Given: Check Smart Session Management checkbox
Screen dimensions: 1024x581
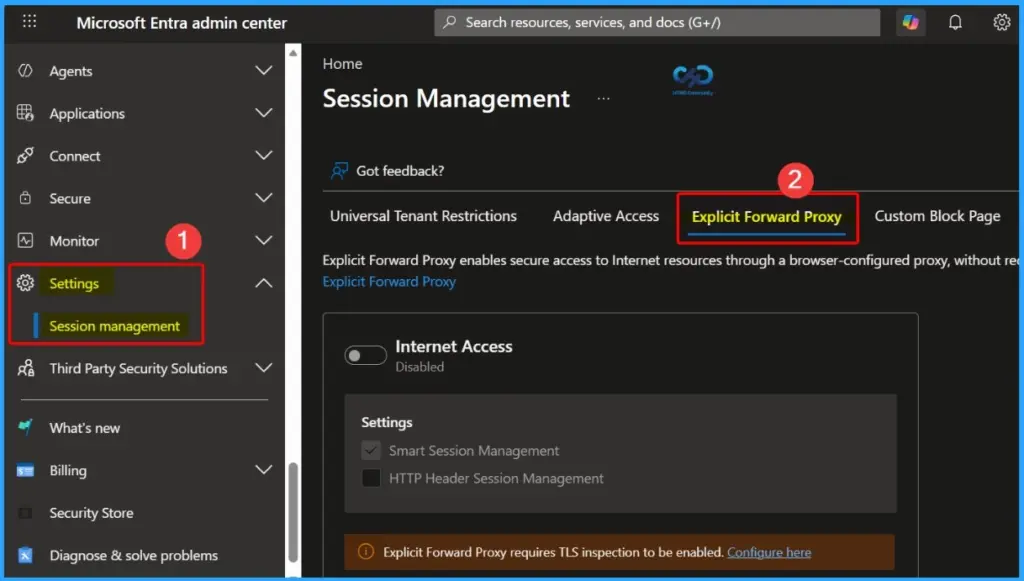Looking at the screenshot, I should point(371,450).
